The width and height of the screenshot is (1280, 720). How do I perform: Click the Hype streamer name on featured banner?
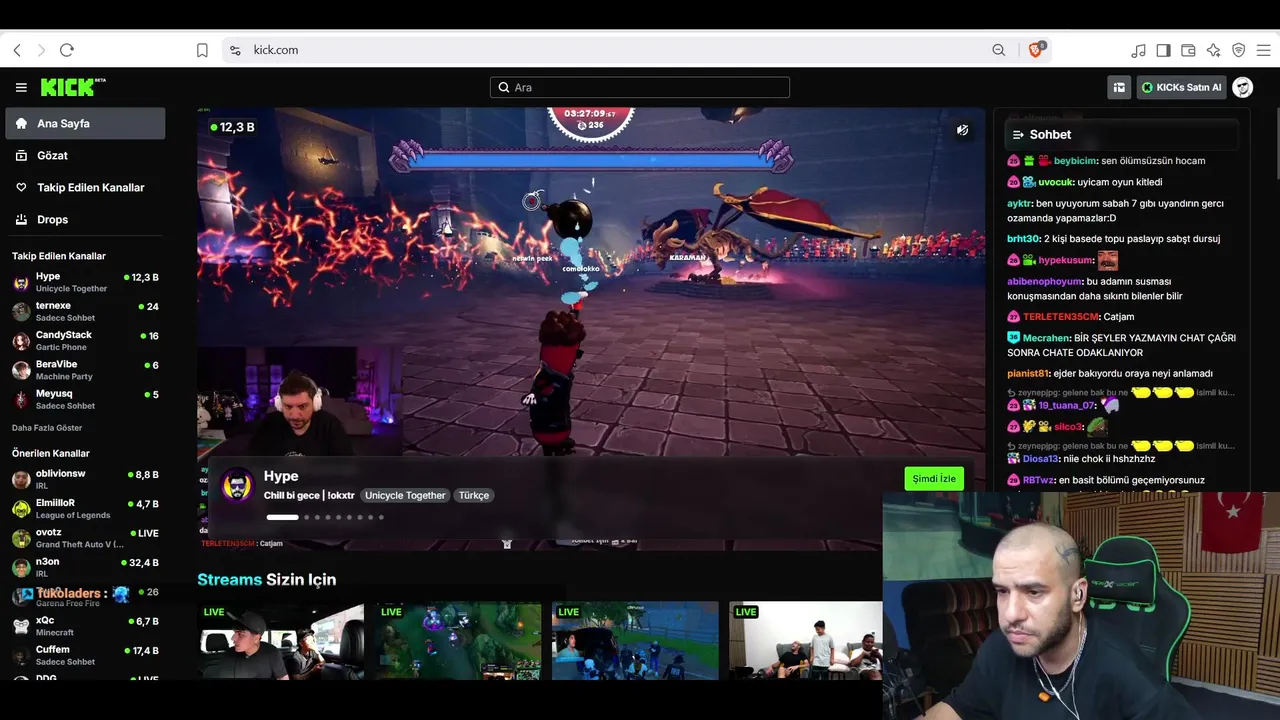(x=281, y=476)
